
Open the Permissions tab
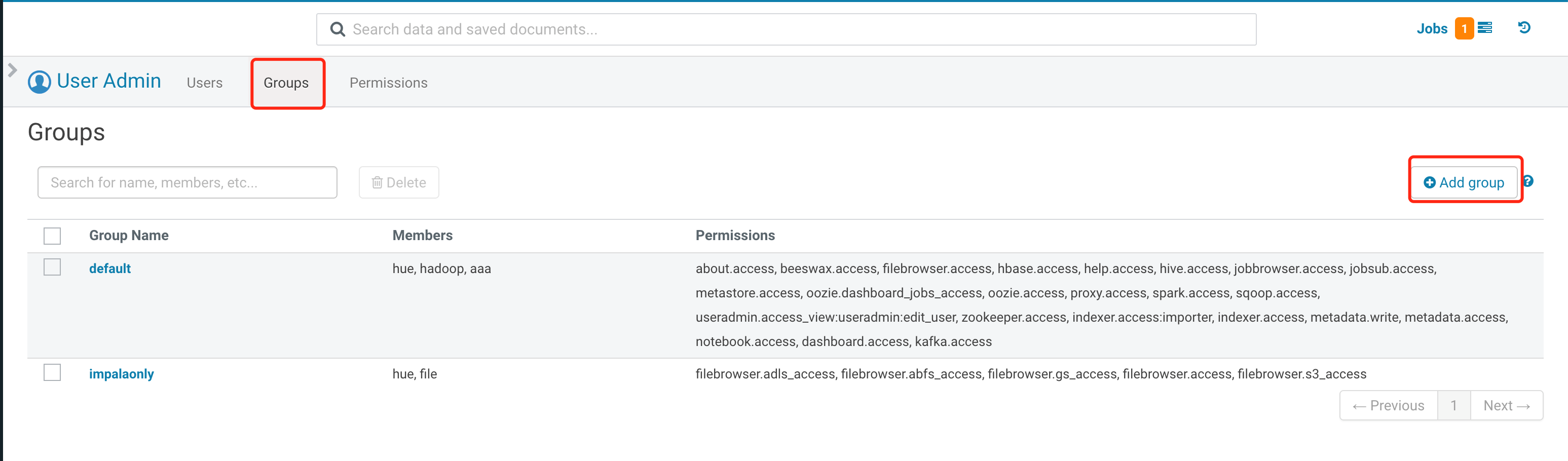388,83
